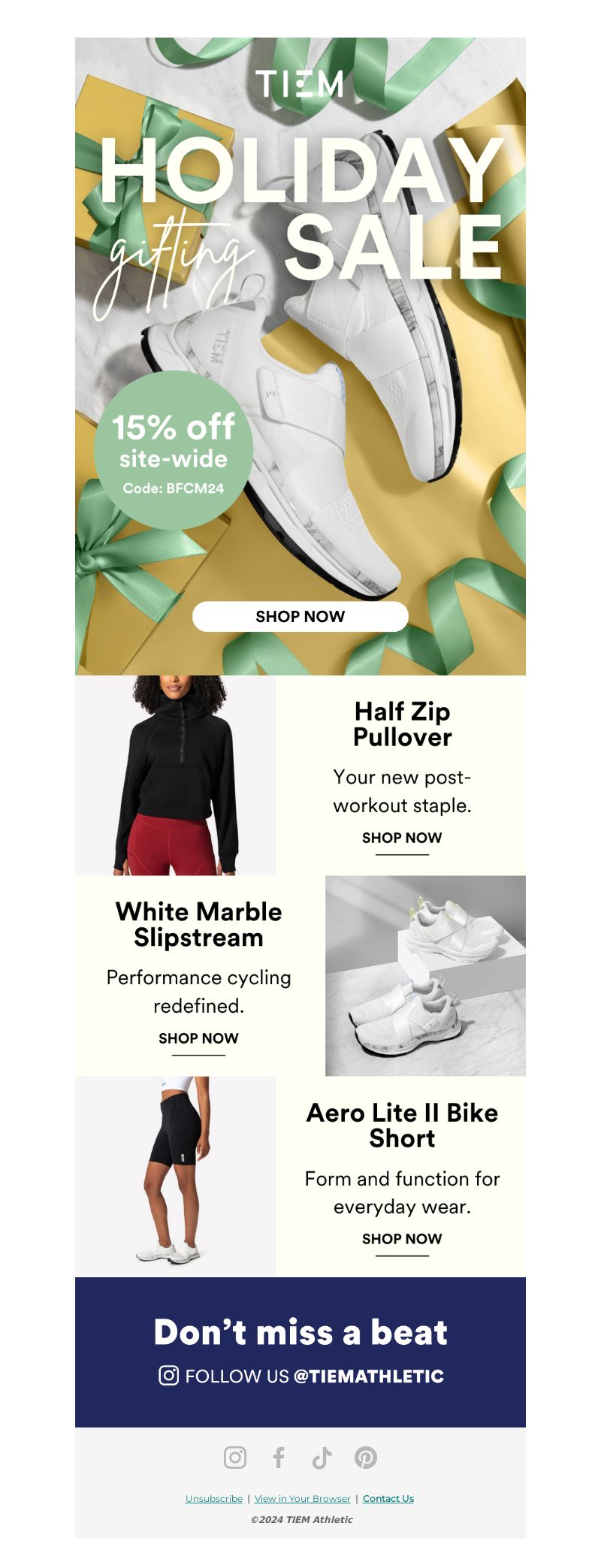Click the @TIEMATHLETIC handle text
Screen dimensions: 601x1568
(369, 1376)
